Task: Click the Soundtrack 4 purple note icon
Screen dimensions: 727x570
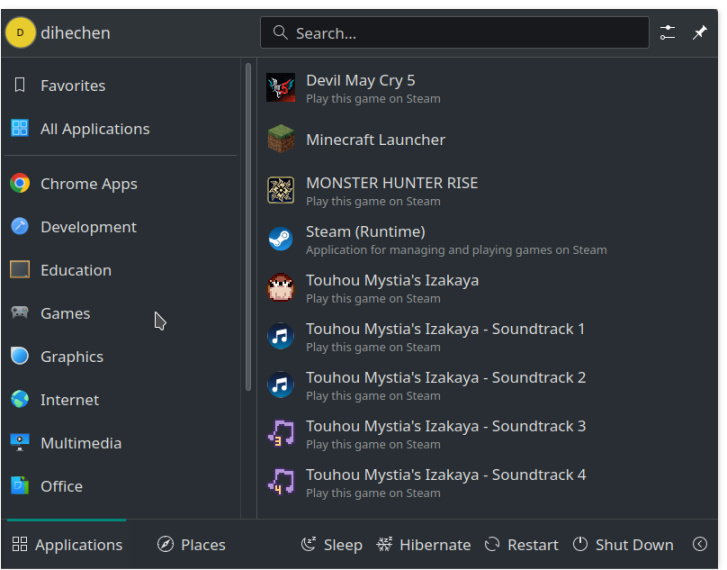Action: [x=281, y=482]
